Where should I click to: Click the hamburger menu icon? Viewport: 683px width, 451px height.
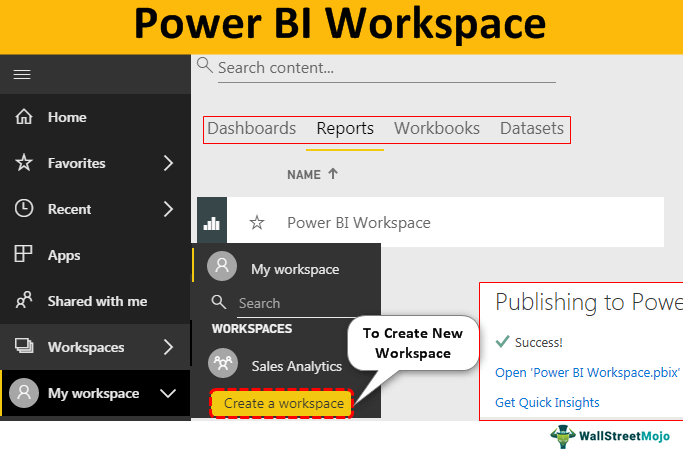coord(22,74)
